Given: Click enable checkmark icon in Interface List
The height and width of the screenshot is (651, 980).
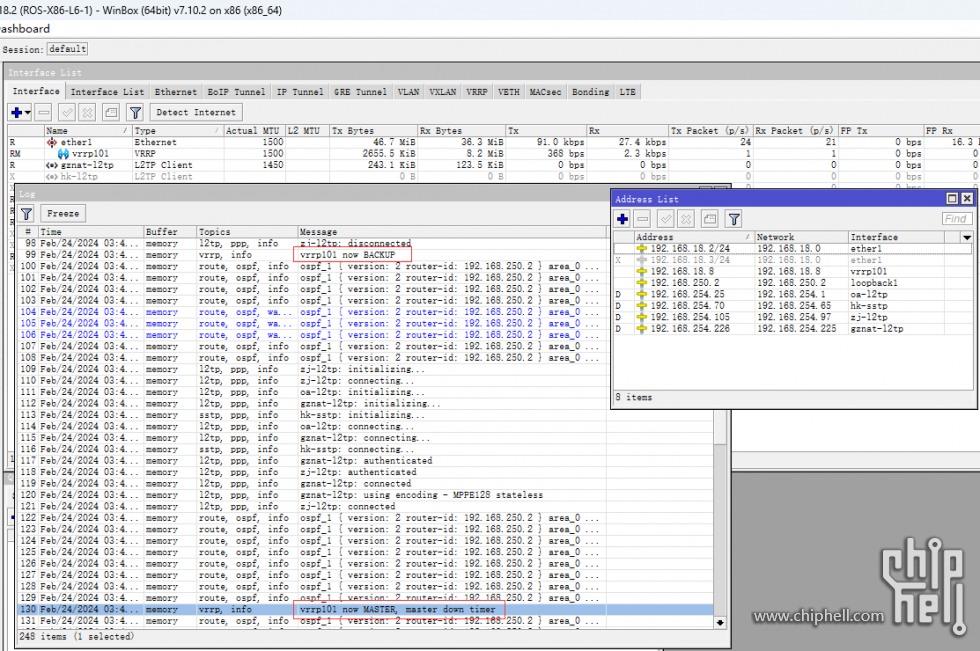Looking at the screenshot, I should coord(67,112).
